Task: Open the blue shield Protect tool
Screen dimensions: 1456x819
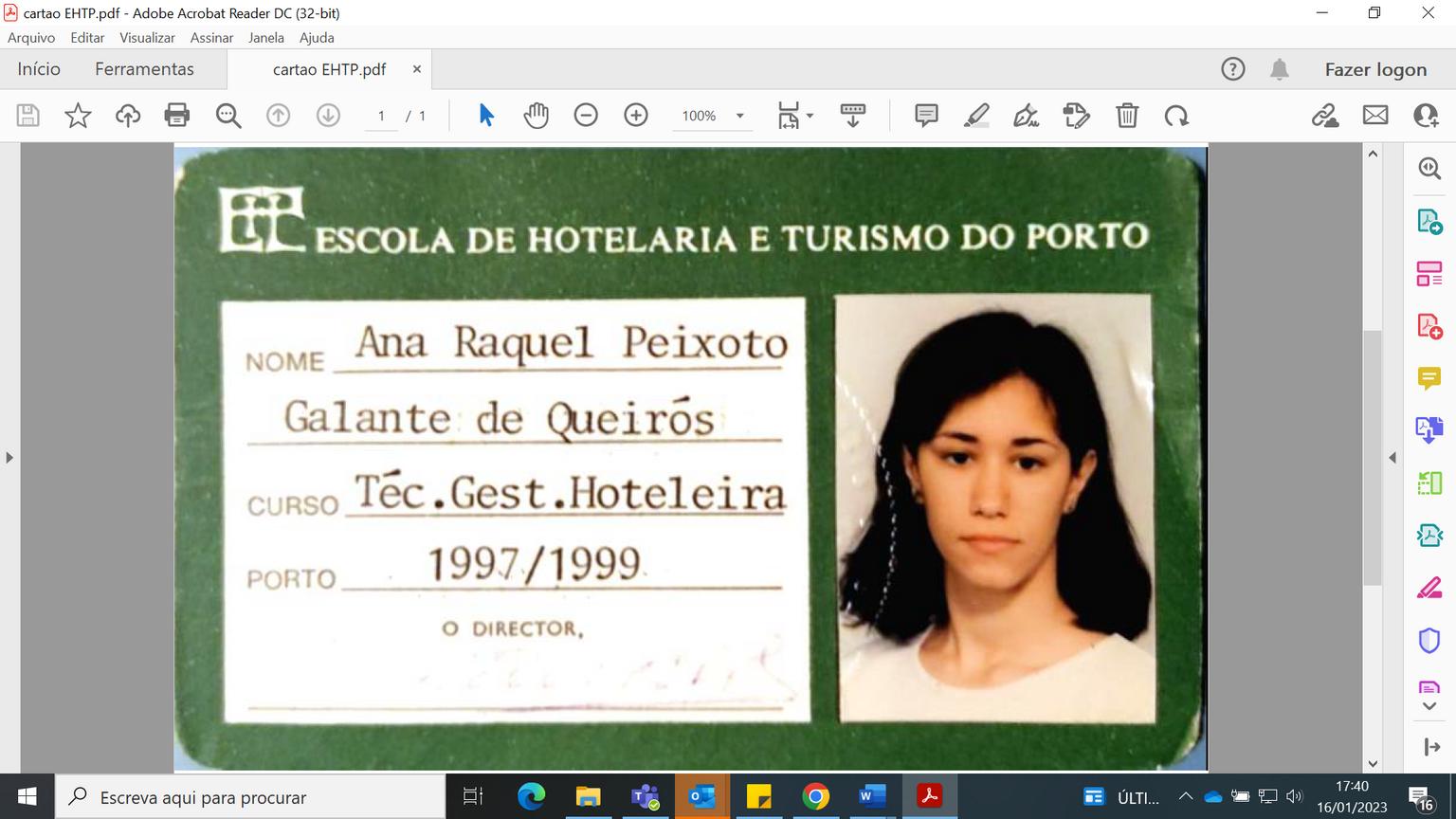Action: pyautogui.click(x=1429, y=641)
